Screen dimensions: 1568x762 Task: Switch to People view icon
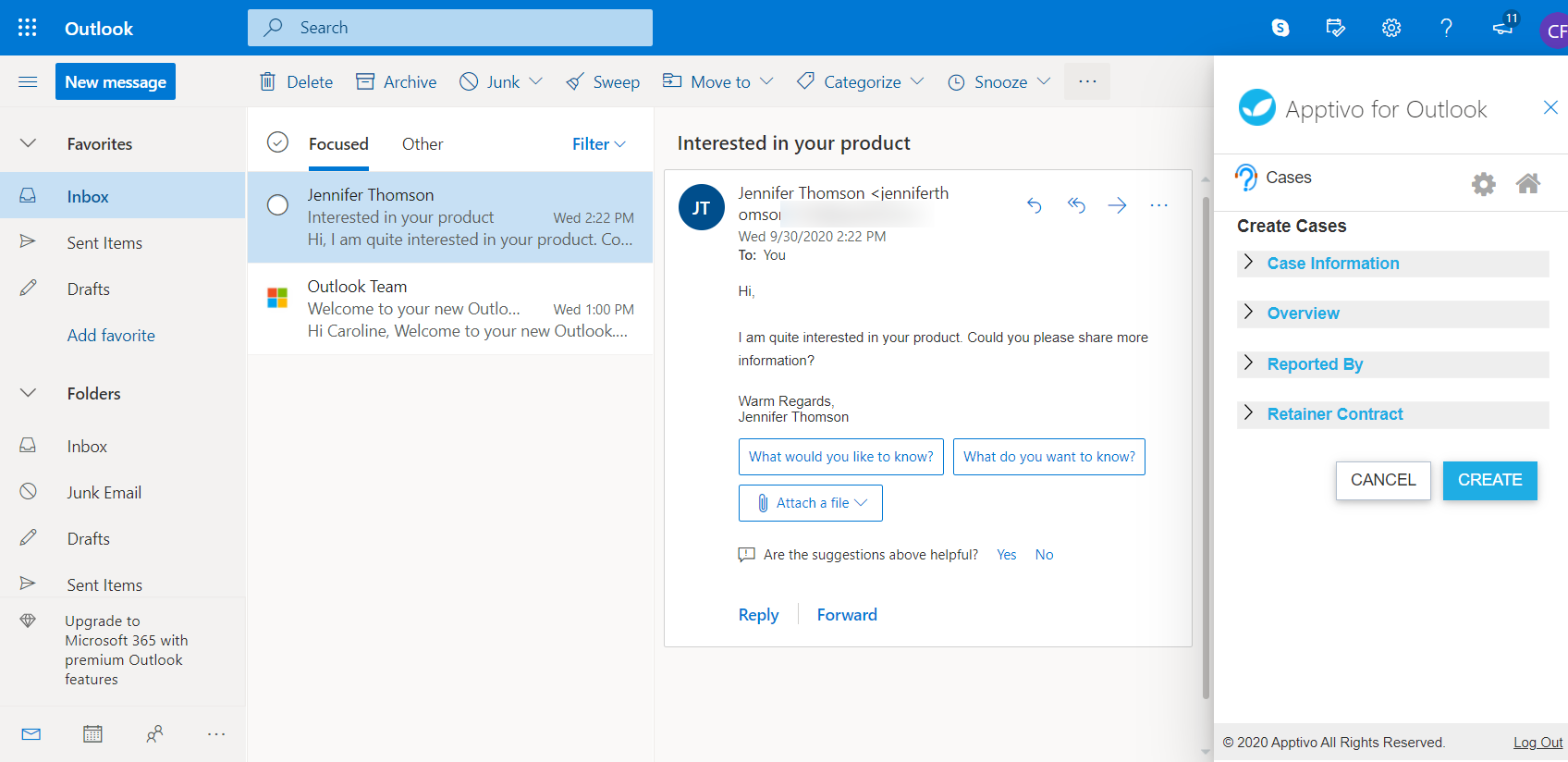pos(154,734)
